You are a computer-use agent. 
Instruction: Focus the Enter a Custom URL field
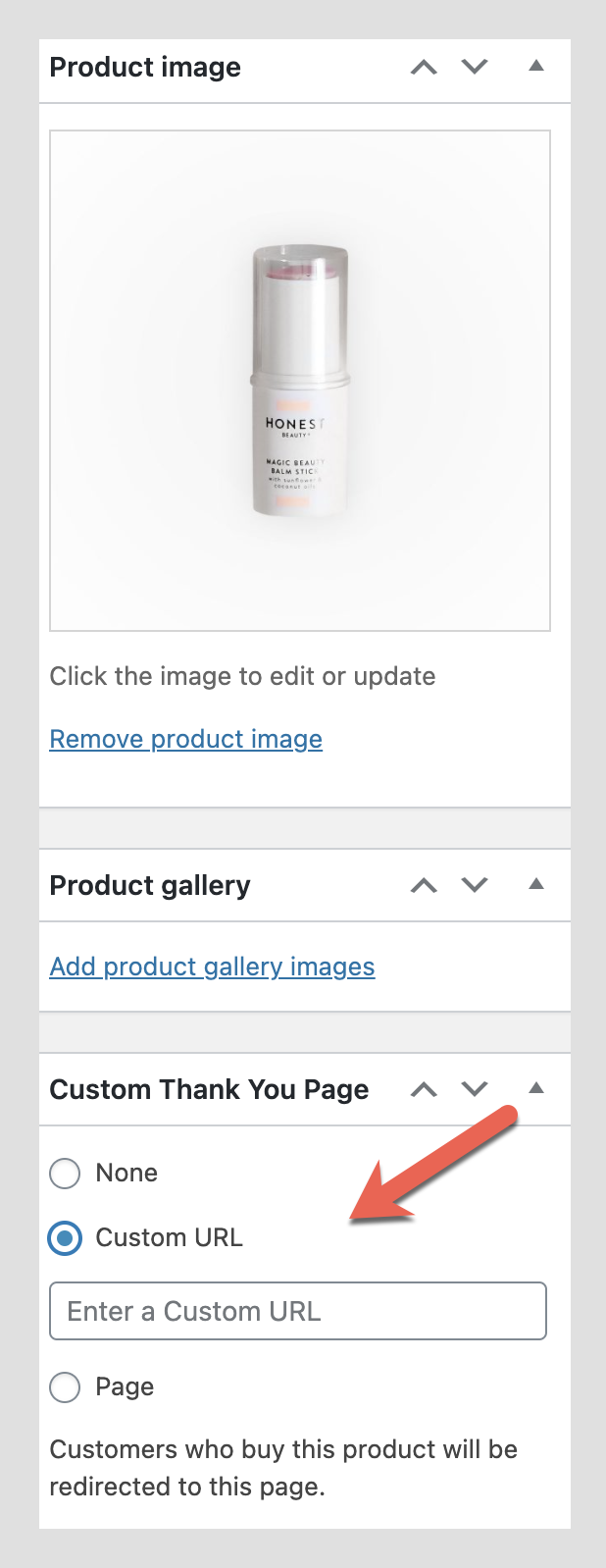pyautogui.click(x=298, y=1311)
